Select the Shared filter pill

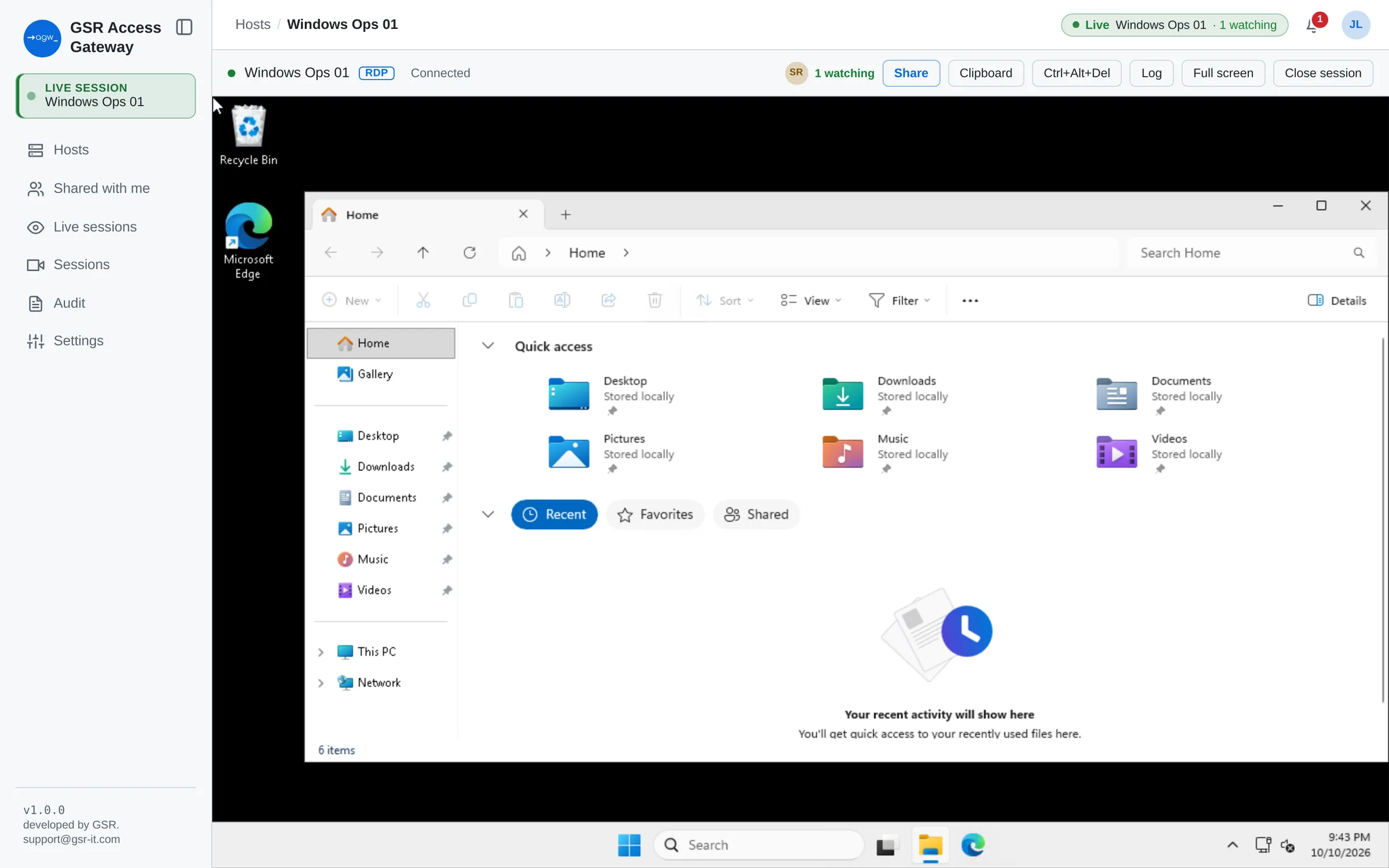(x=756, y=514)
